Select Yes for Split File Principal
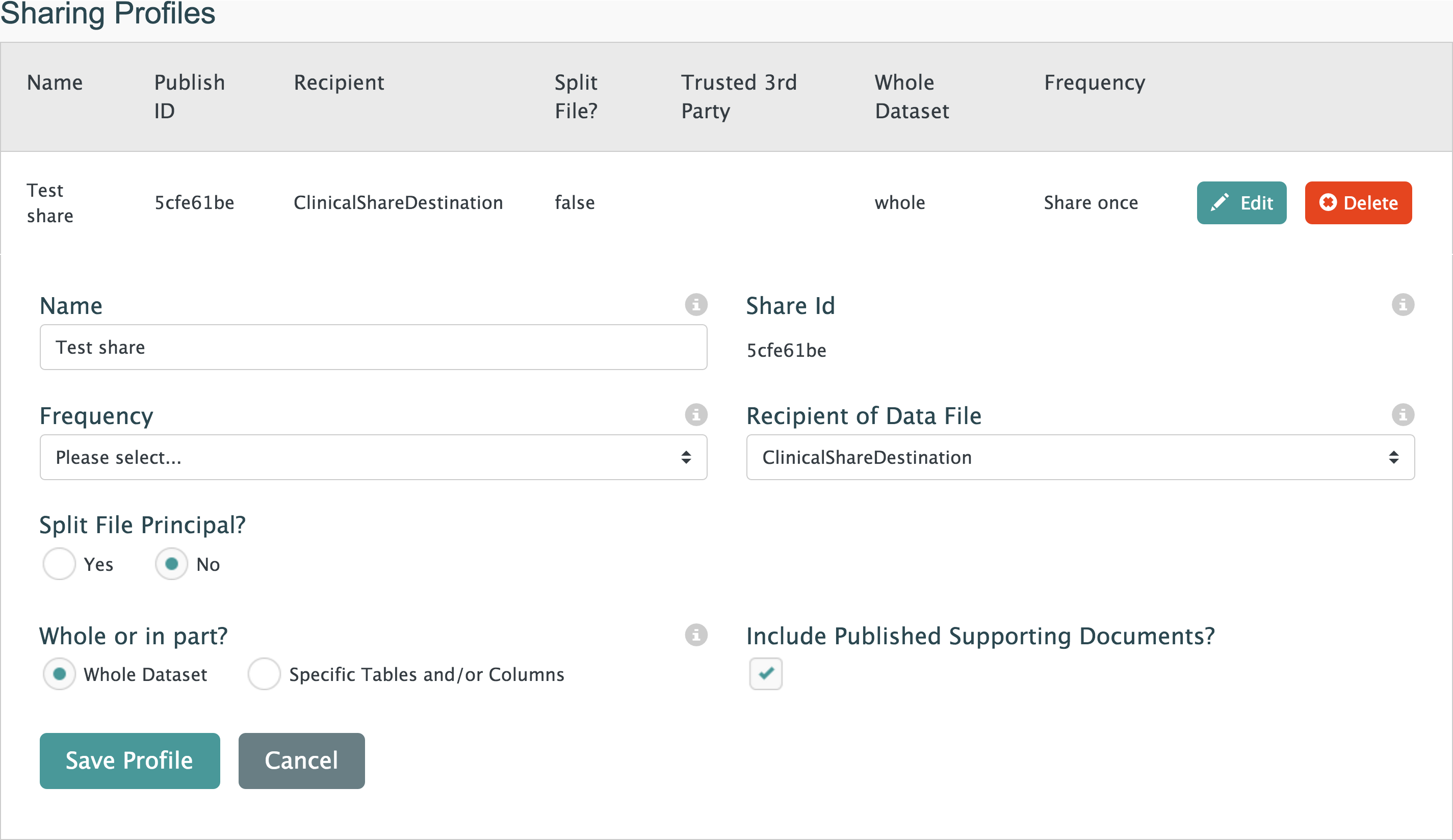The image size is (1453, 840). tap(59, 563)
